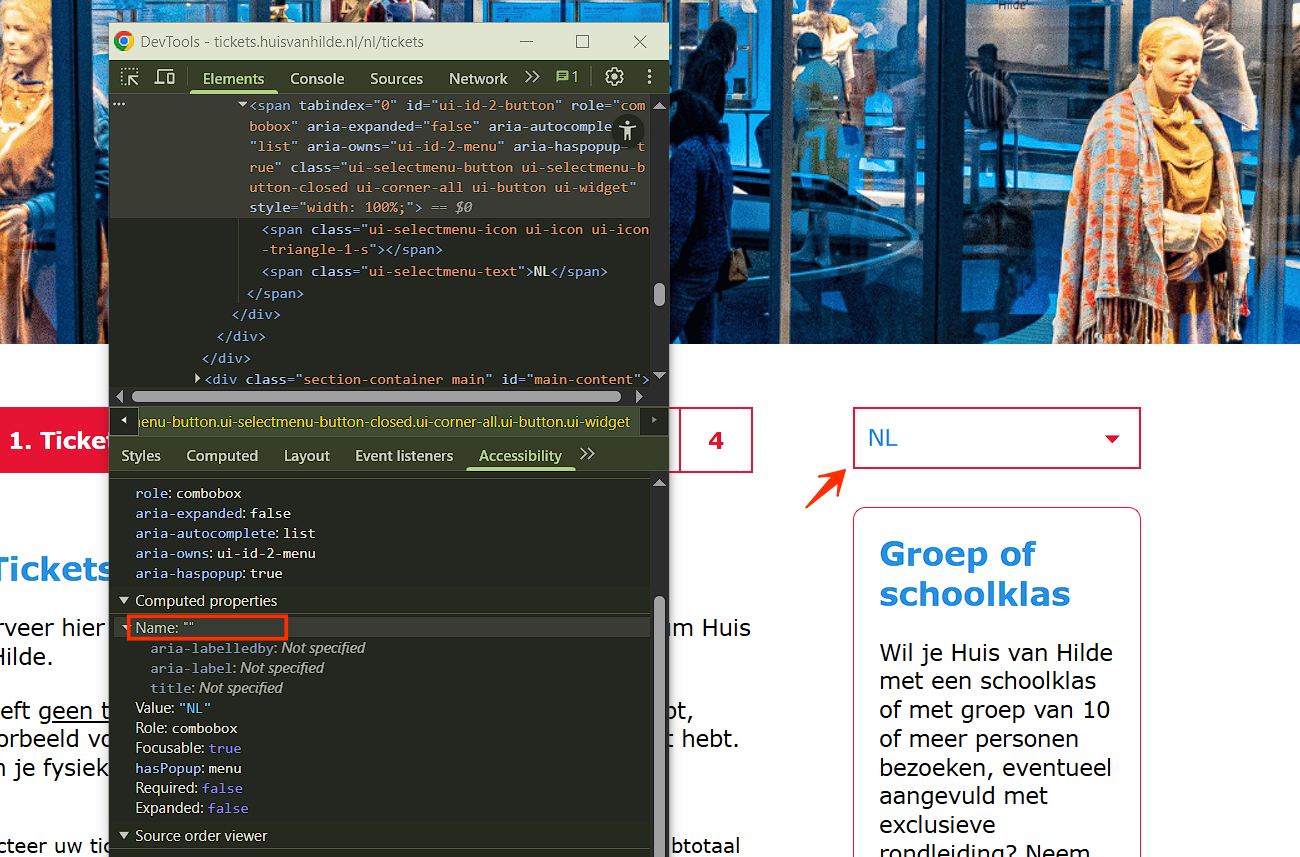Expand the section-container main div node
Screen dimensions: 1300x857
point(198,379)
